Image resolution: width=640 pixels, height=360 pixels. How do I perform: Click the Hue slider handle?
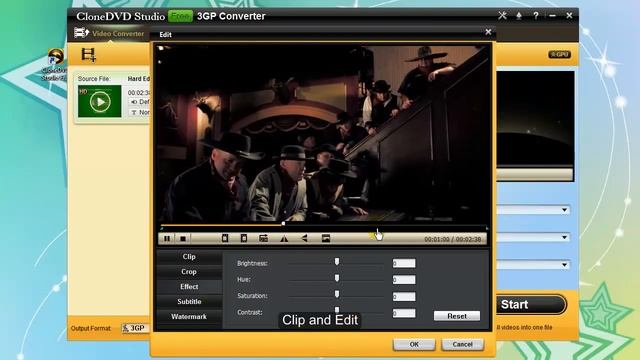pyautogui.click(x=337, y=278)
